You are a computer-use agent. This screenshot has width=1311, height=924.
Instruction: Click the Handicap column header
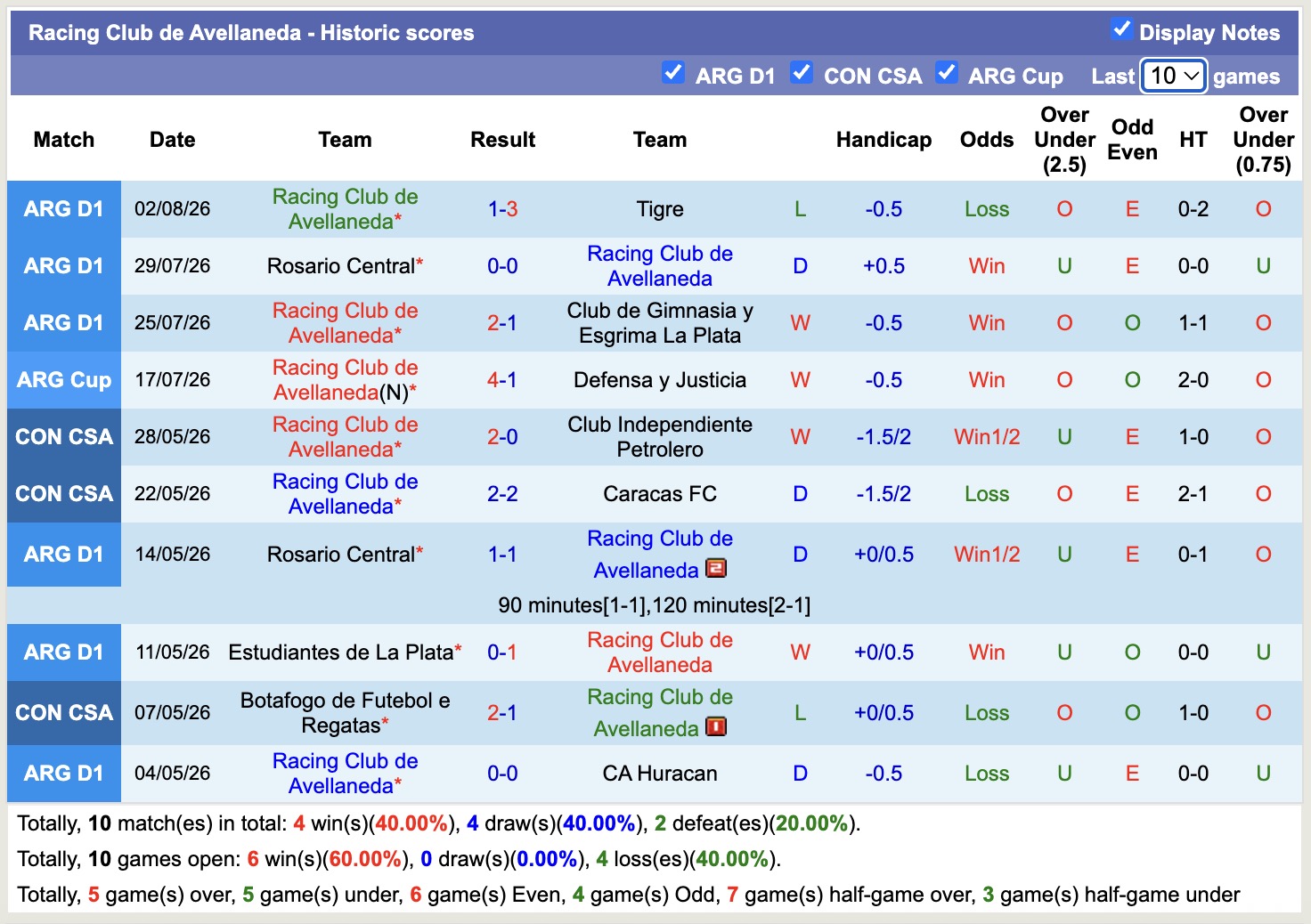[883, 140]
